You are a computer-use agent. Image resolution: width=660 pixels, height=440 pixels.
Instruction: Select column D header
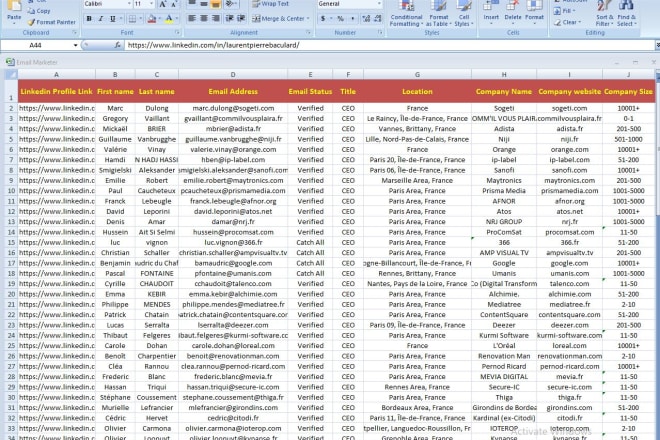233,75
